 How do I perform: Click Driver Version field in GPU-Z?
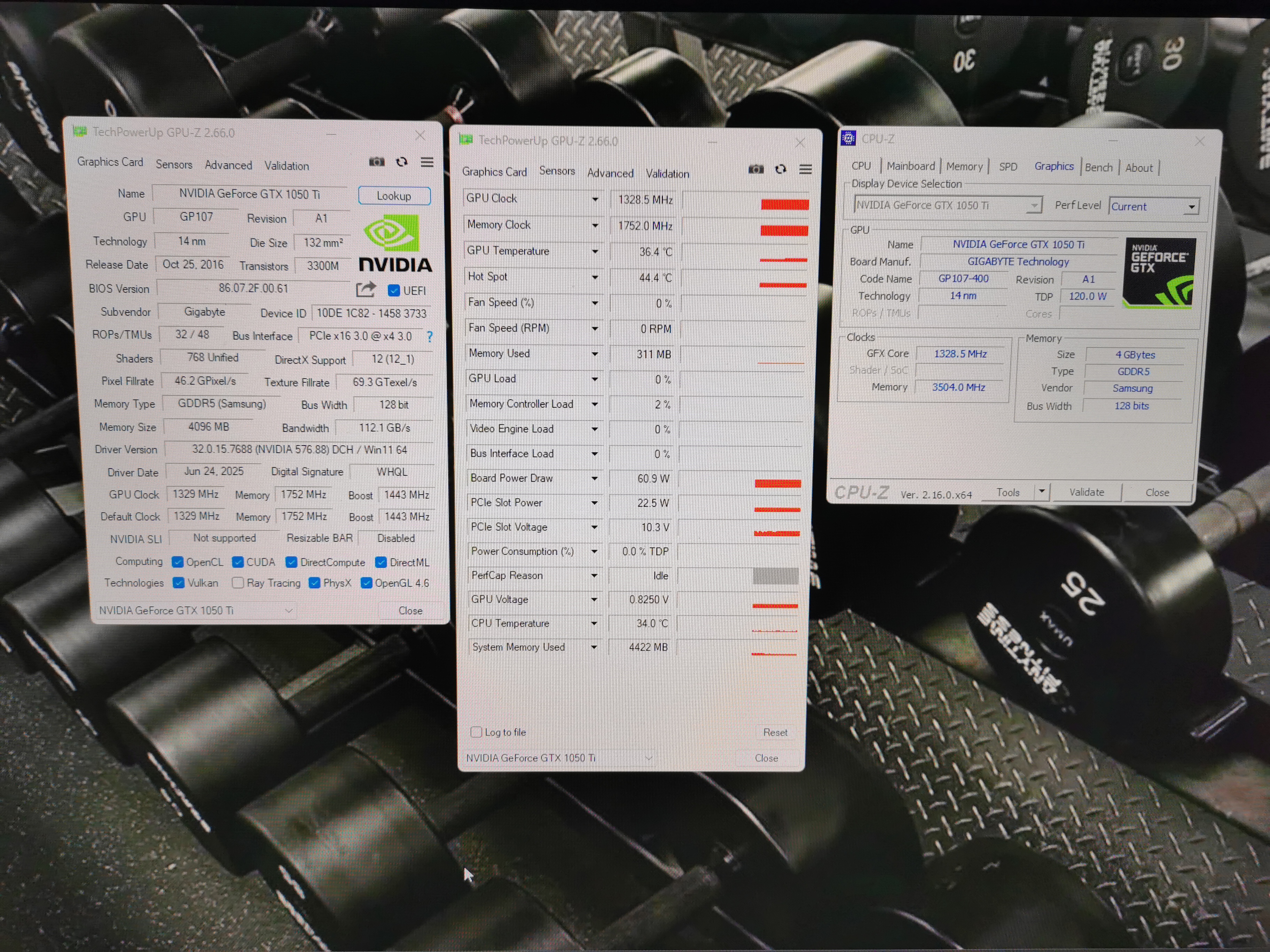299,449
